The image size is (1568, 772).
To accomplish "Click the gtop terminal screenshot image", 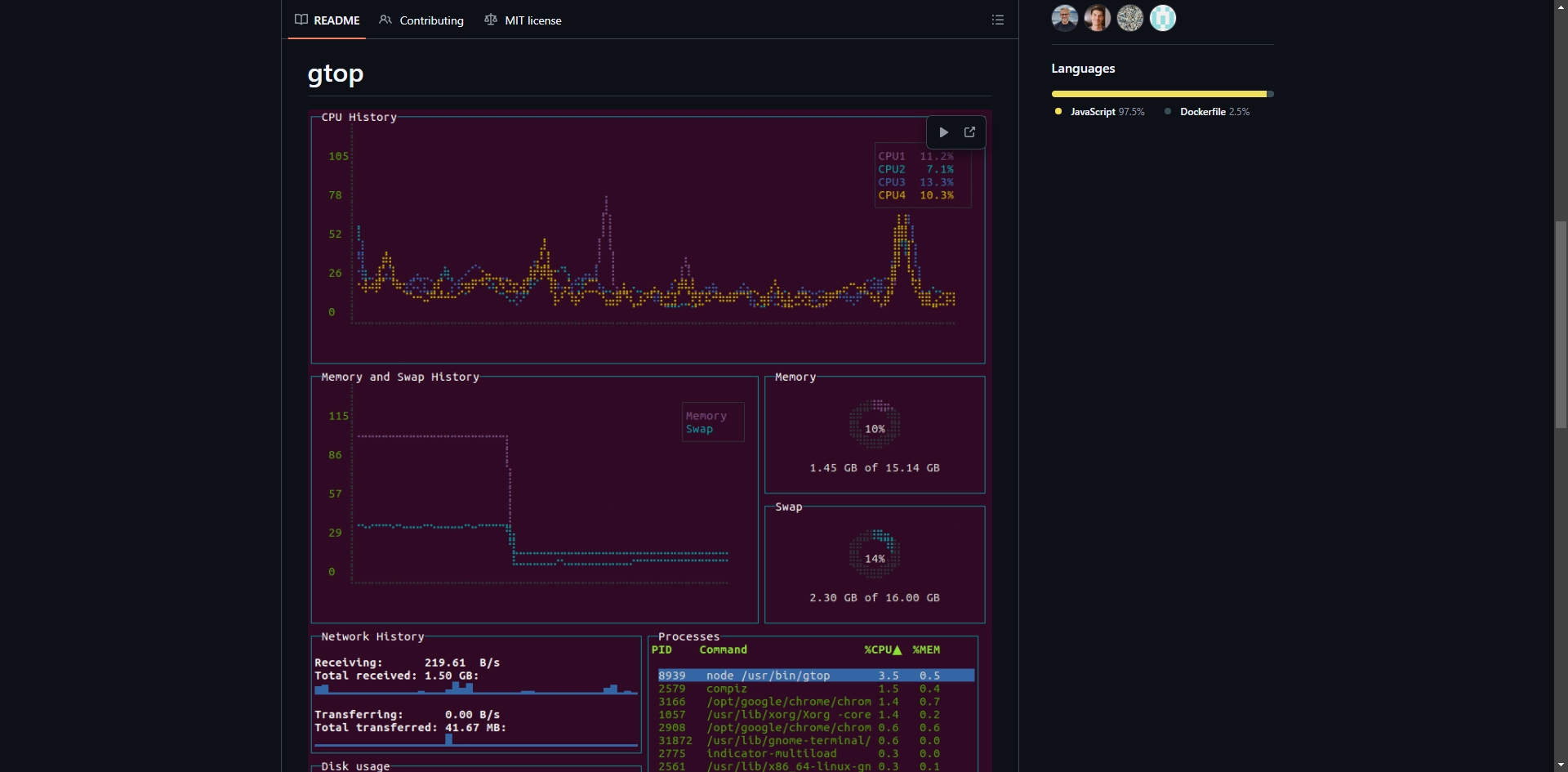I will pos(649,441).
